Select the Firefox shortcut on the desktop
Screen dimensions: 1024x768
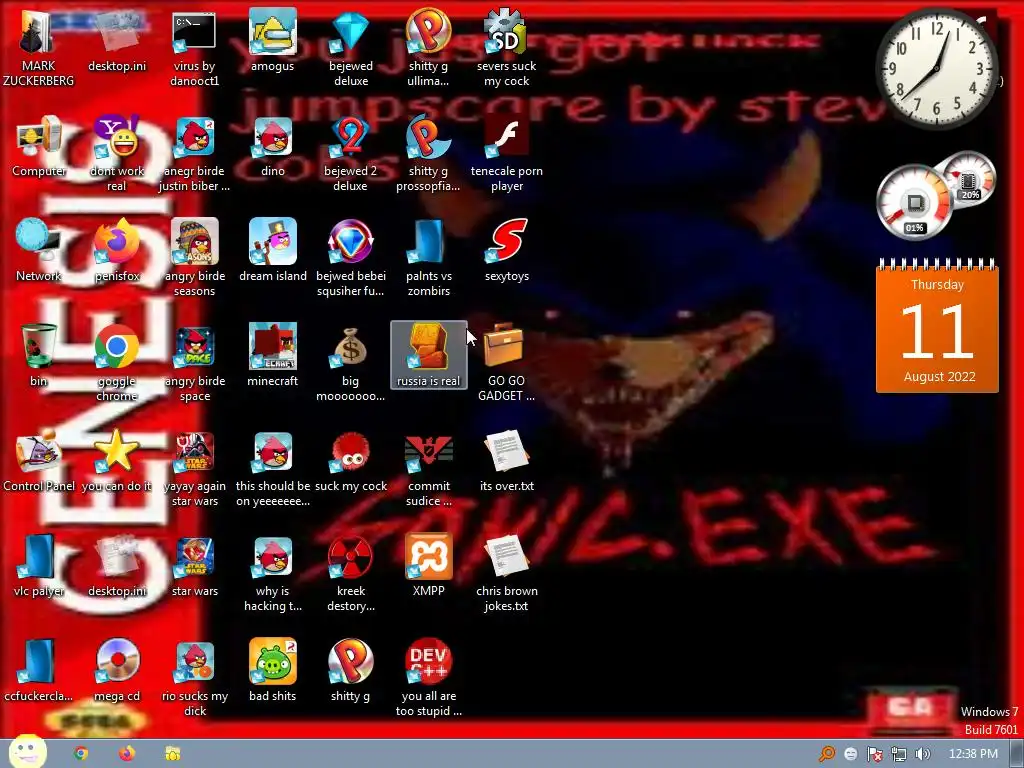(x=116, y=251)
